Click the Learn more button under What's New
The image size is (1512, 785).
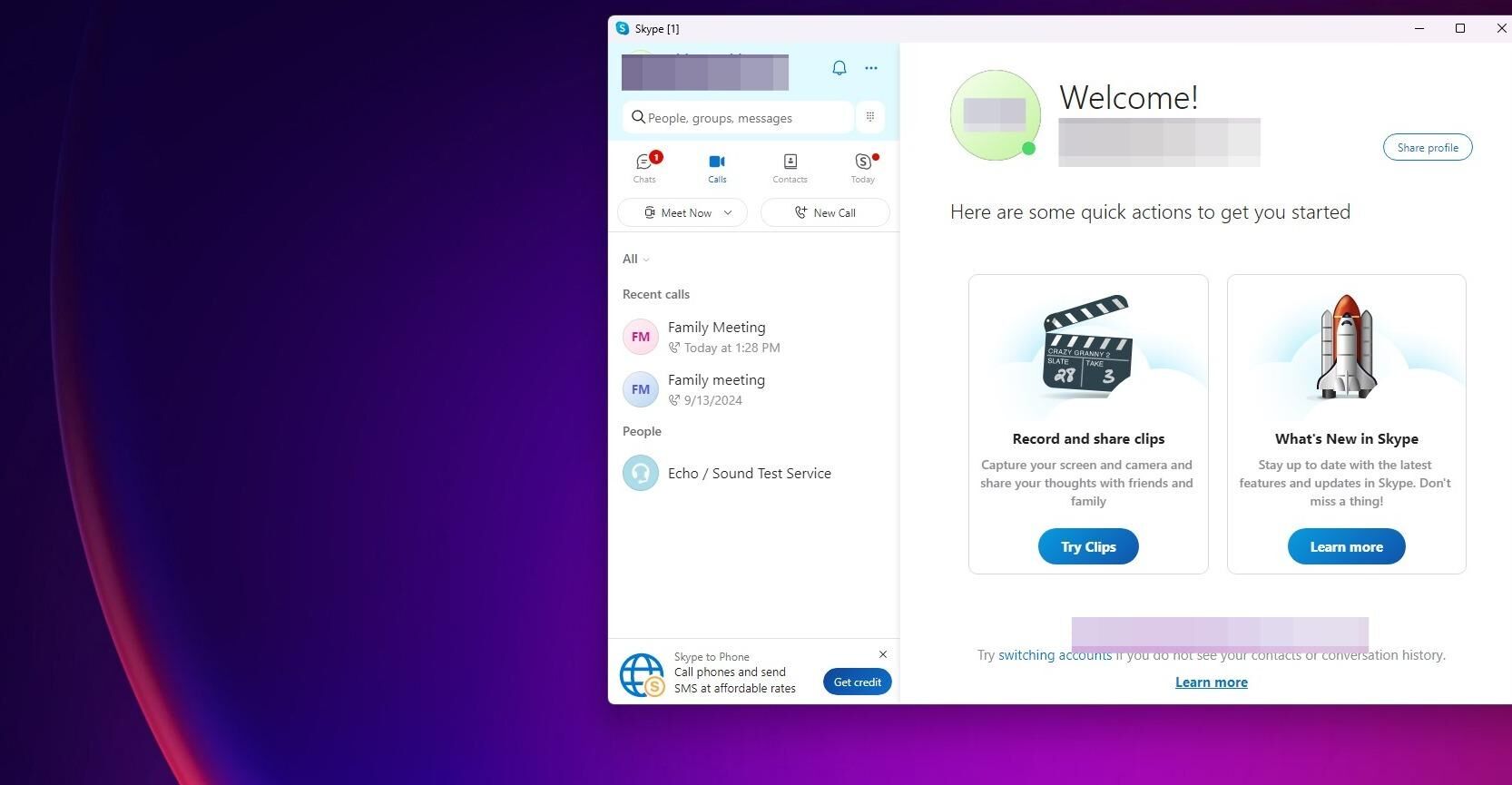[x=1347, y=546]
